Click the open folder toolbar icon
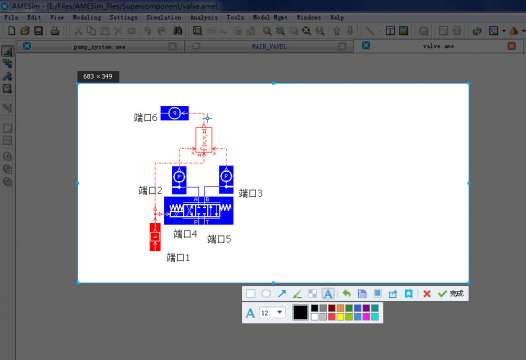This screenshot has height=360, width=526. coord(24,31)
